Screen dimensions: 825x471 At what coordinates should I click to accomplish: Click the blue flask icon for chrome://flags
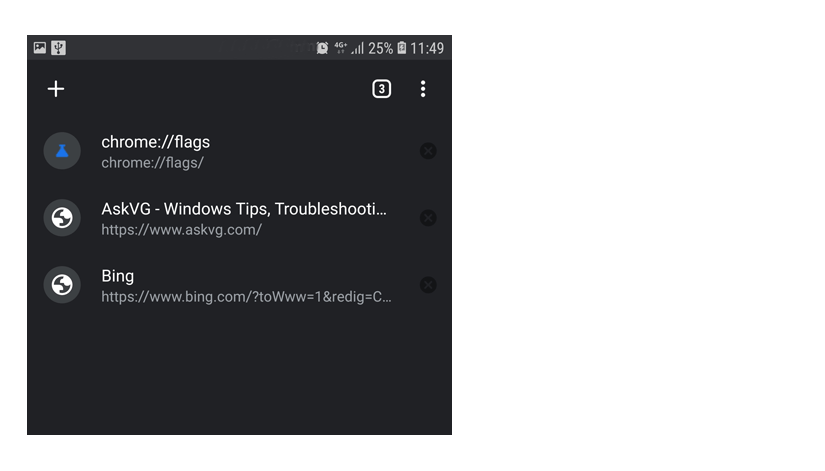62,151
